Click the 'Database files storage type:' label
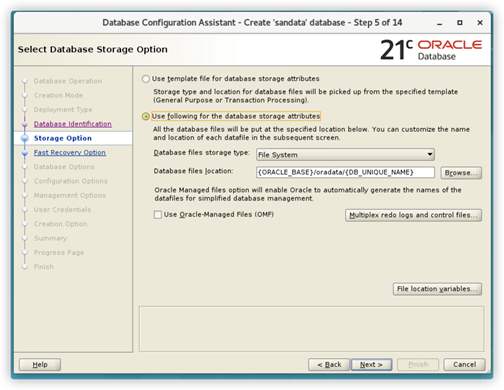This screenshot has height=390, width=504. pos(201,153)
